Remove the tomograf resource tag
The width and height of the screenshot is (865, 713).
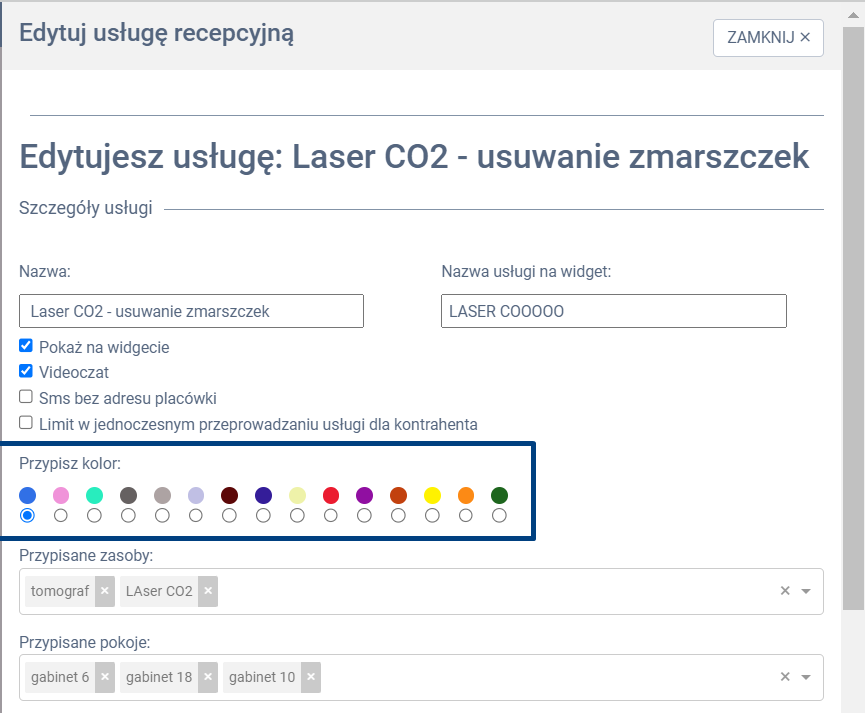pyautogui.click(x=105, y=591)
